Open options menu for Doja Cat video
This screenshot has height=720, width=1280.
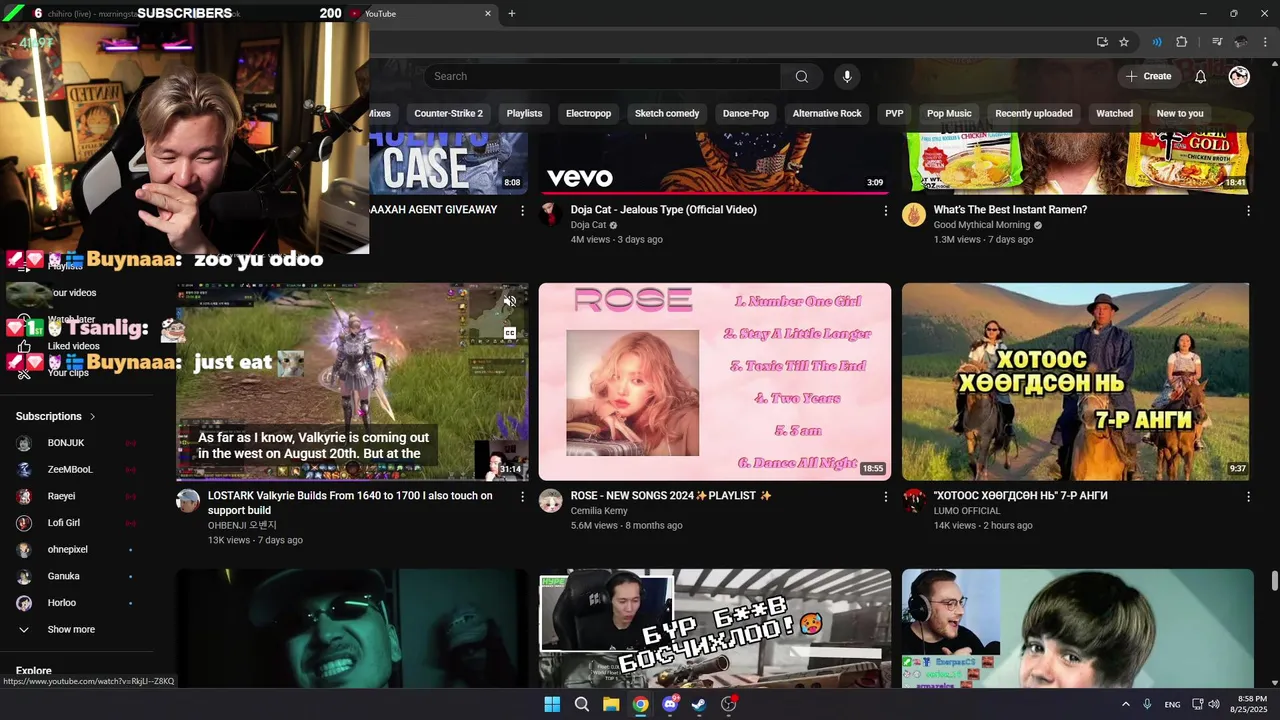point(885,211)
